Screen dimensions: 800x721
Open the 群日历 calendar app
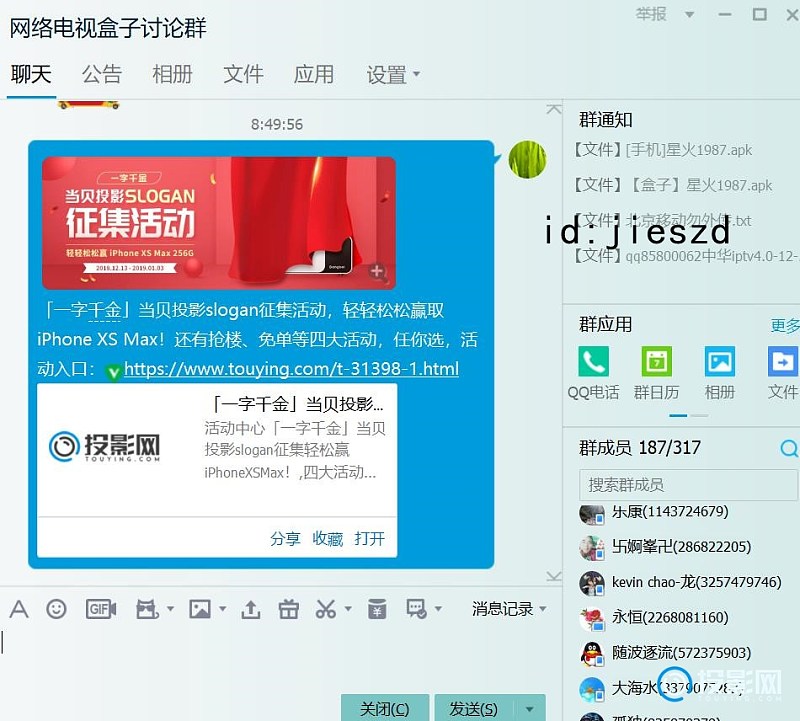[x=657, y=361]
